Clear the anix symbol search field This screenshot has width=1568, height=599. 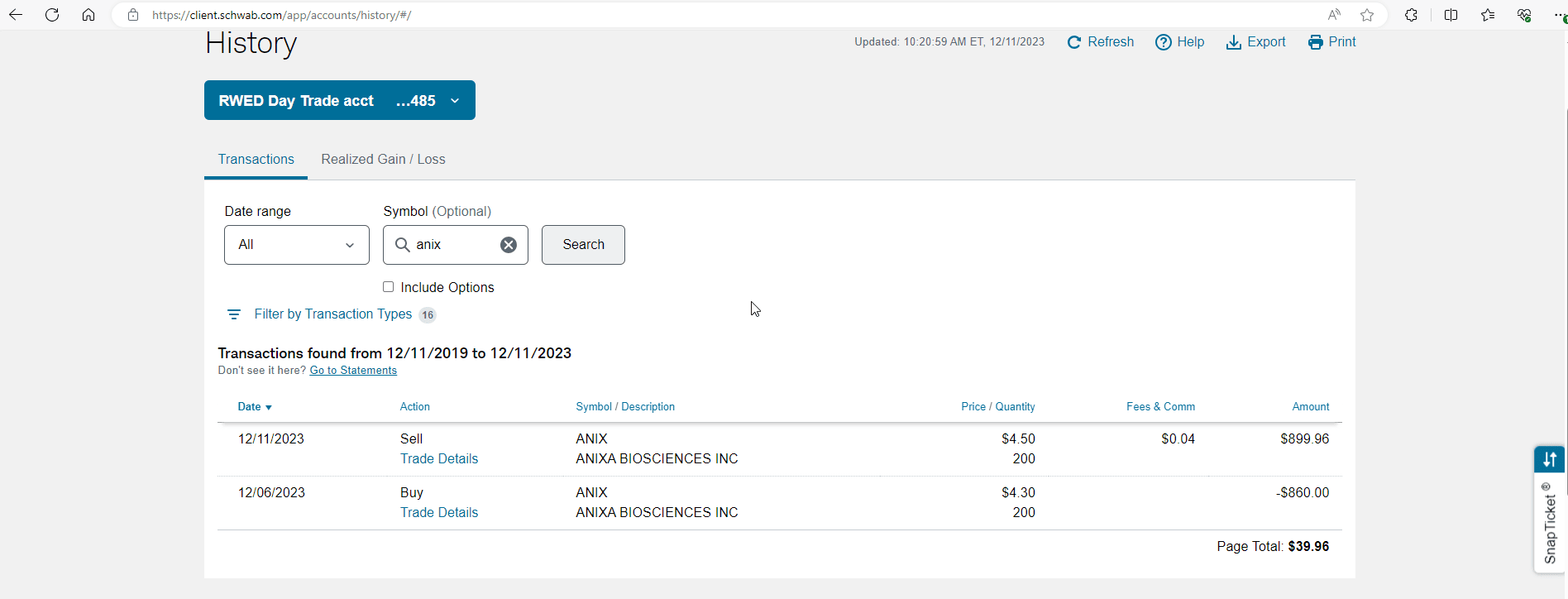[x=509, y=245]
